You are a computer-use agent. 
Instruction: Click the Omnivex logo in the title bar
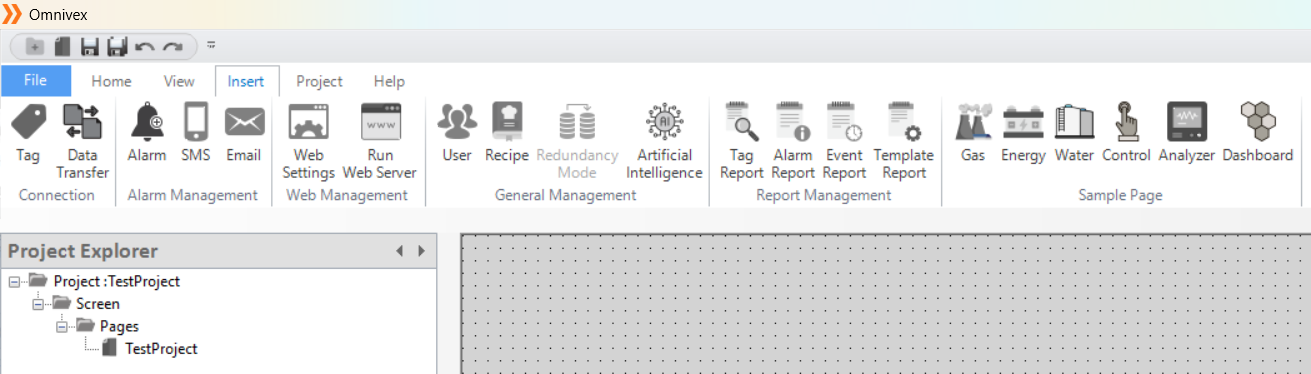13,15
